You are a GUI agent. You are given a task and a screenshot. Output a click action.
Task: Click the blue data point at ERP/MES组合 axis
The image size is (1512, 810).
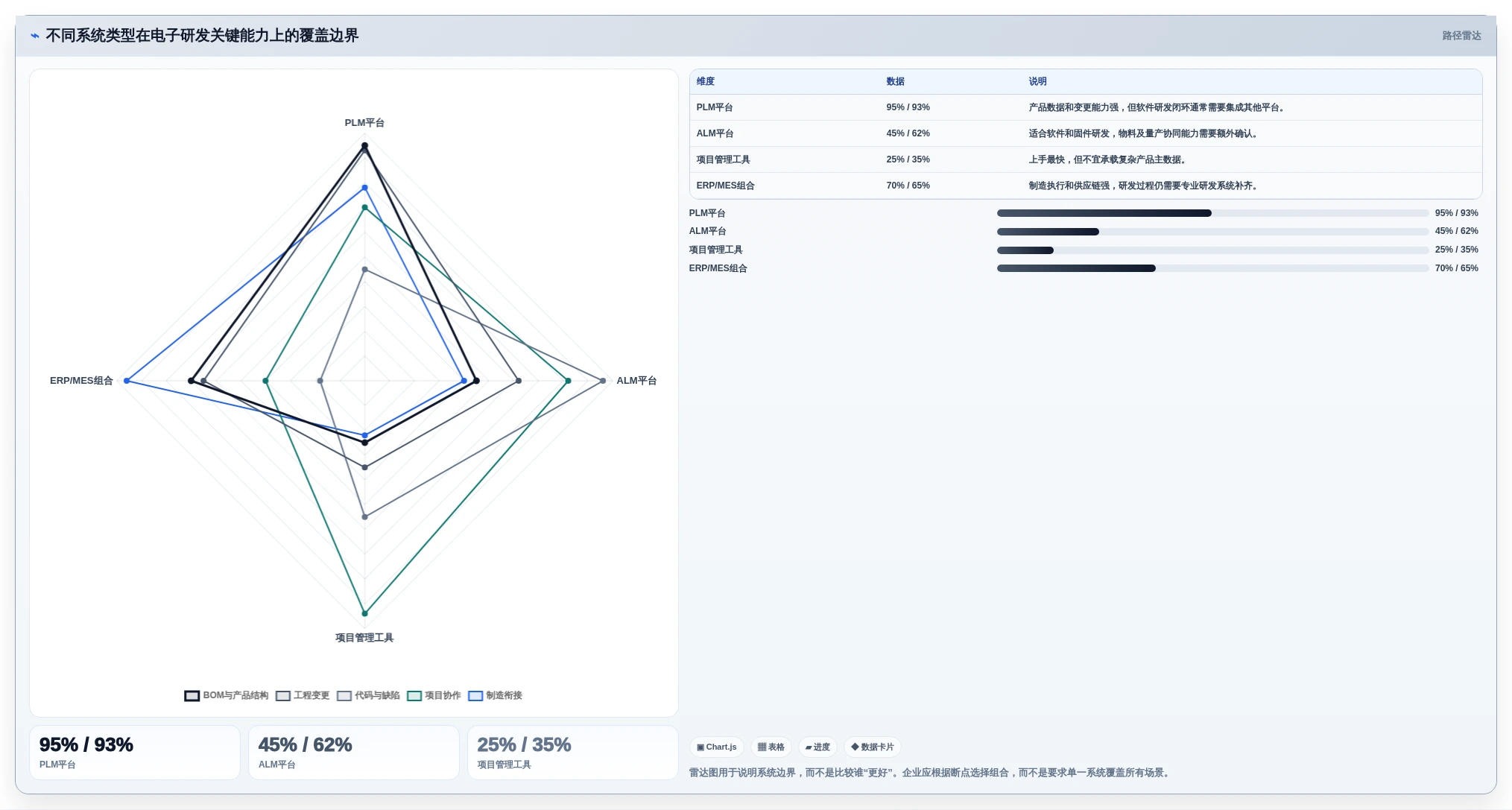127,381
